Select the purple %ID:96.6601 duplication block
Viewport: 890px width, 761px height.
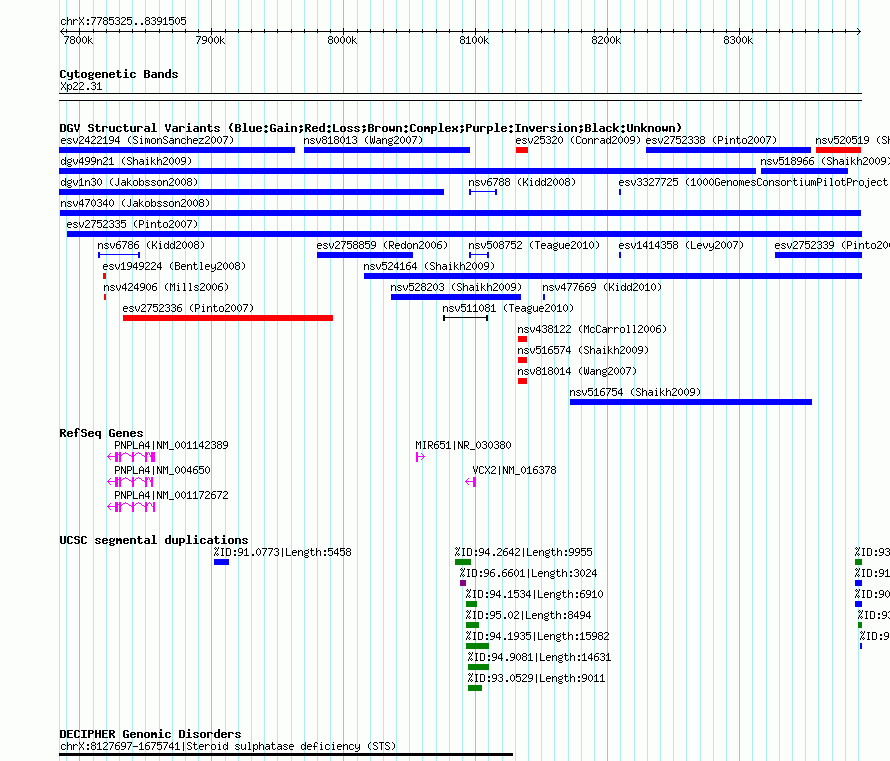tap(463, 583)
